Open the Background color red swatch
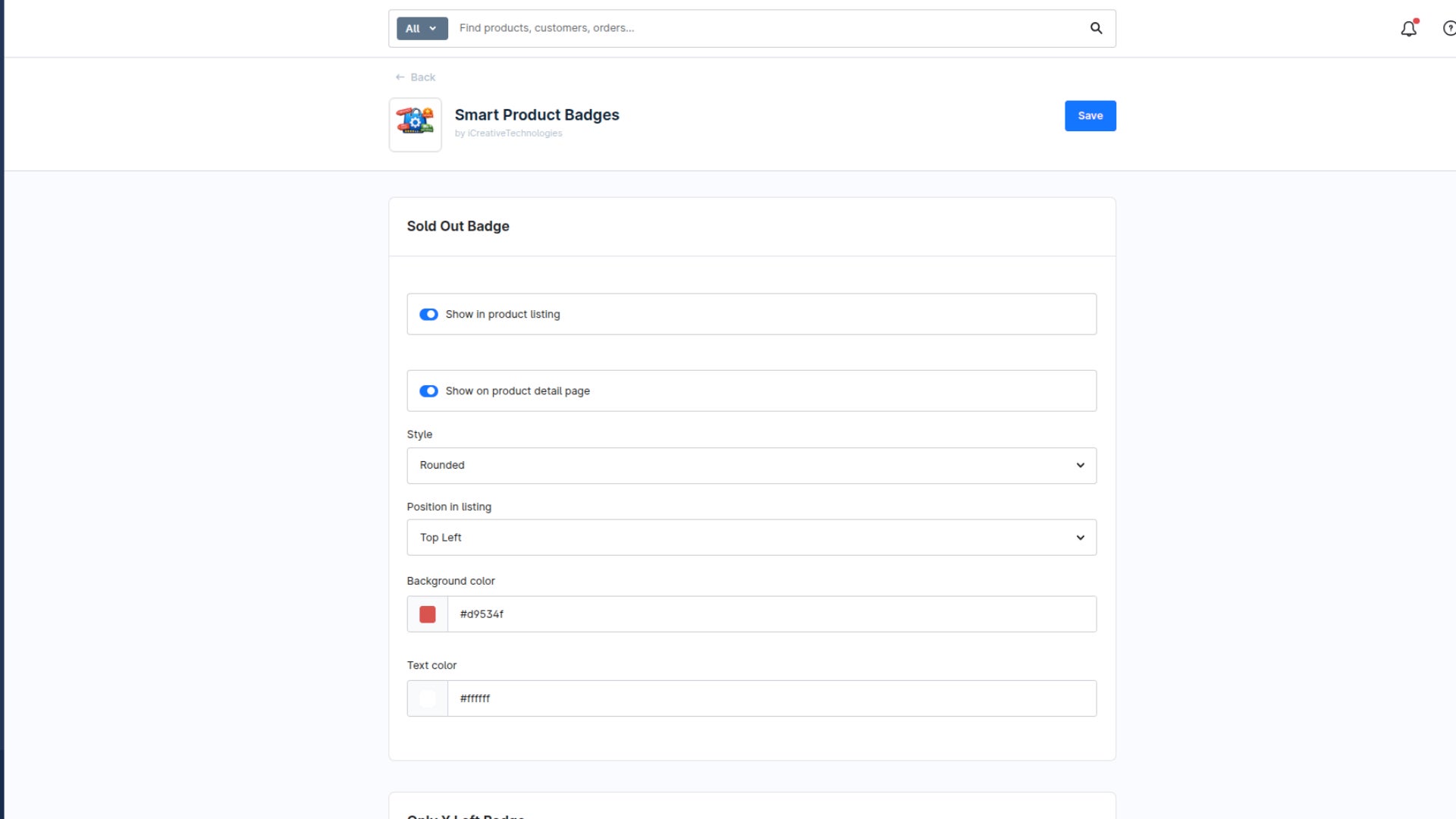This screenshot has width=1456, height=819. (x=428, y=614)
